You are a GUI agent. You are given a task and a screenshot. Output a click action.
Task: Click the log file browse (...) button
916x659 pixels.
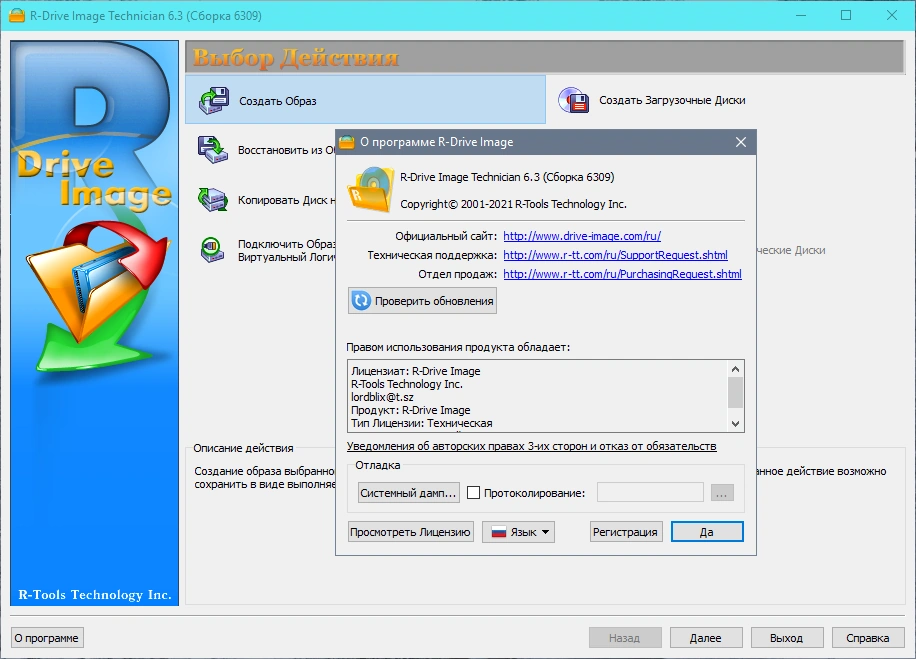click(x=722, y=493)
